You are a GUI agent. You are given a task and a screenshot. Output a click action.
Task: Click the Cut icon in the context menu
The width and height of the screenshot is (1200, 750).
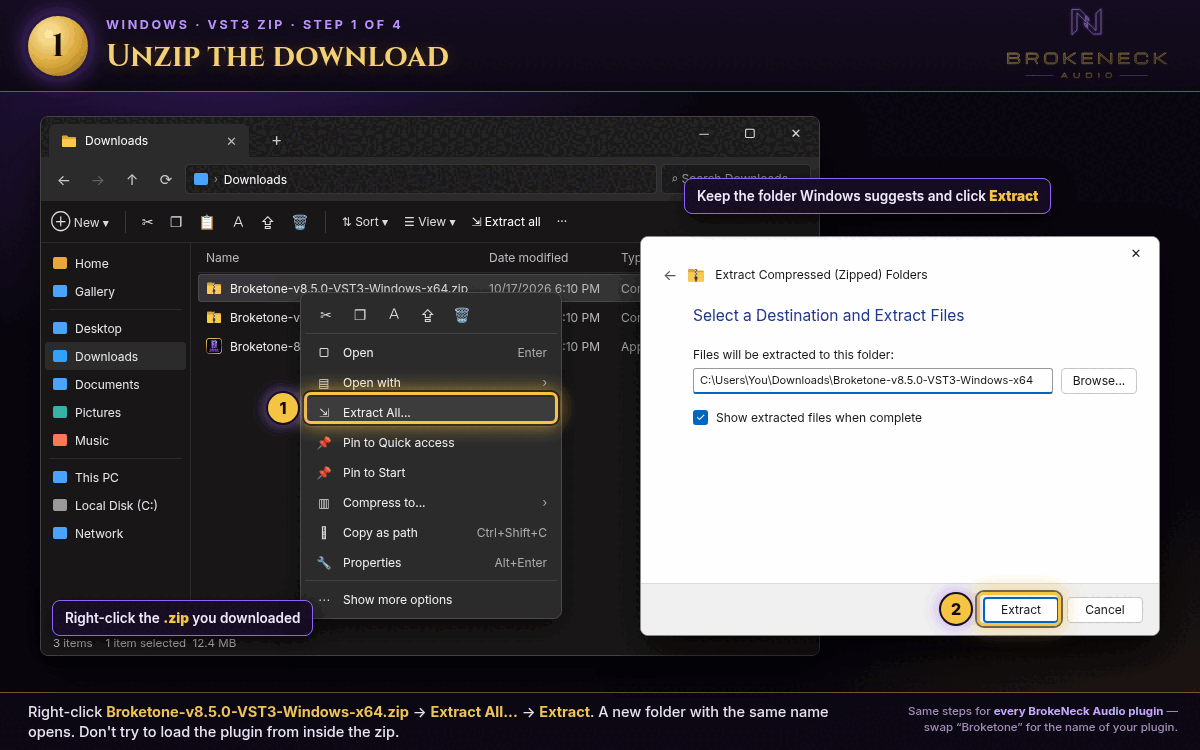(325, 315)
